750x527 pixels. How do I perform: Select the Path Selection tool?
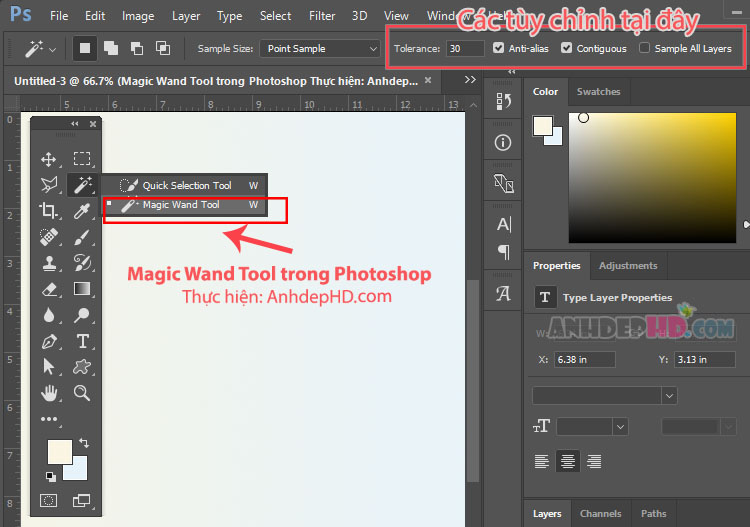48,367
